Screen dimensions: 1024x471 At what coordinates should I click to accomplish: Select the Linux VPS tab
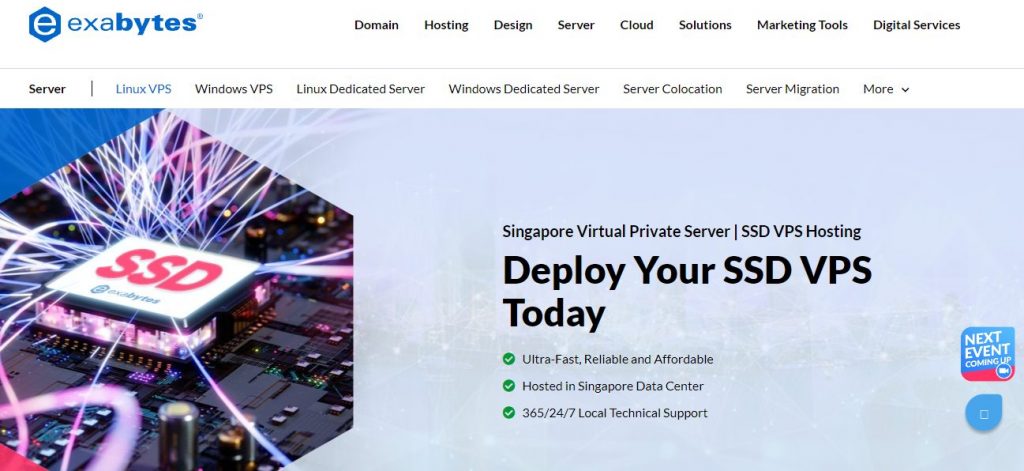pos(144,89)
